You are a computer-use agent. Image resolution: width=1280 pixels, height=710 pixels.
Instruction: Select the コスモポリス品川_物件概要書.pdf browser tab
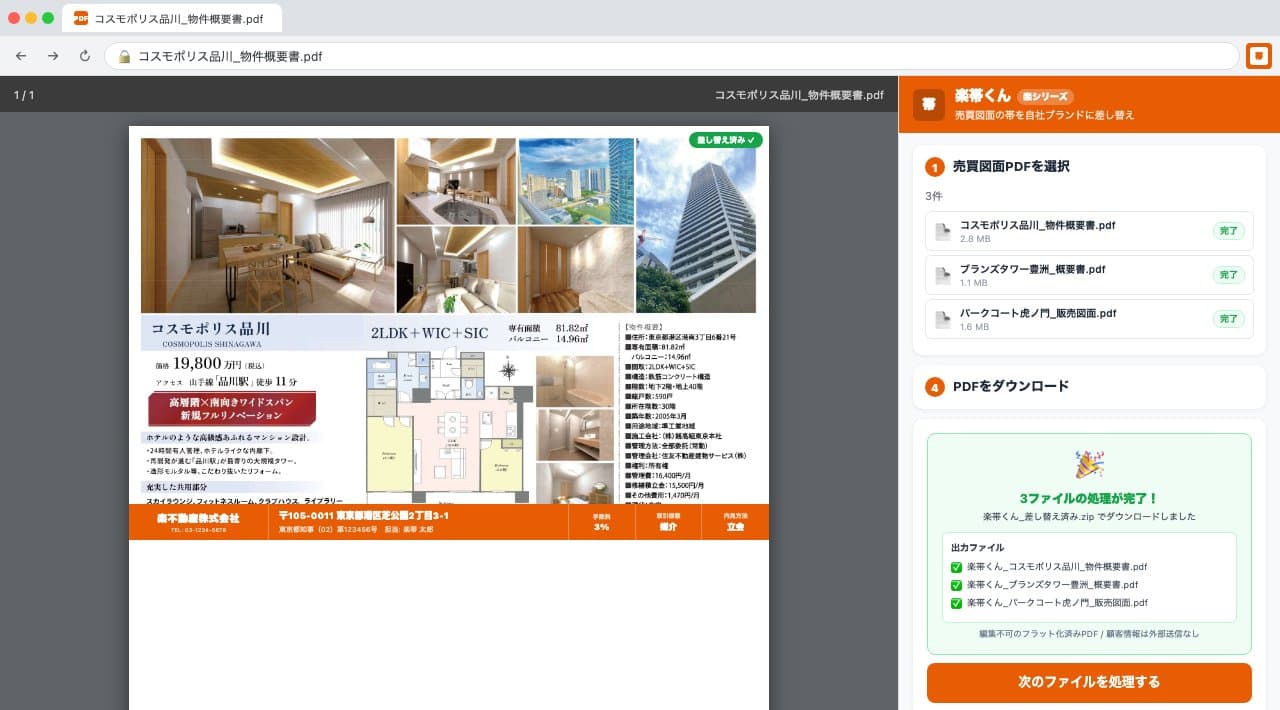pos(172,18)
